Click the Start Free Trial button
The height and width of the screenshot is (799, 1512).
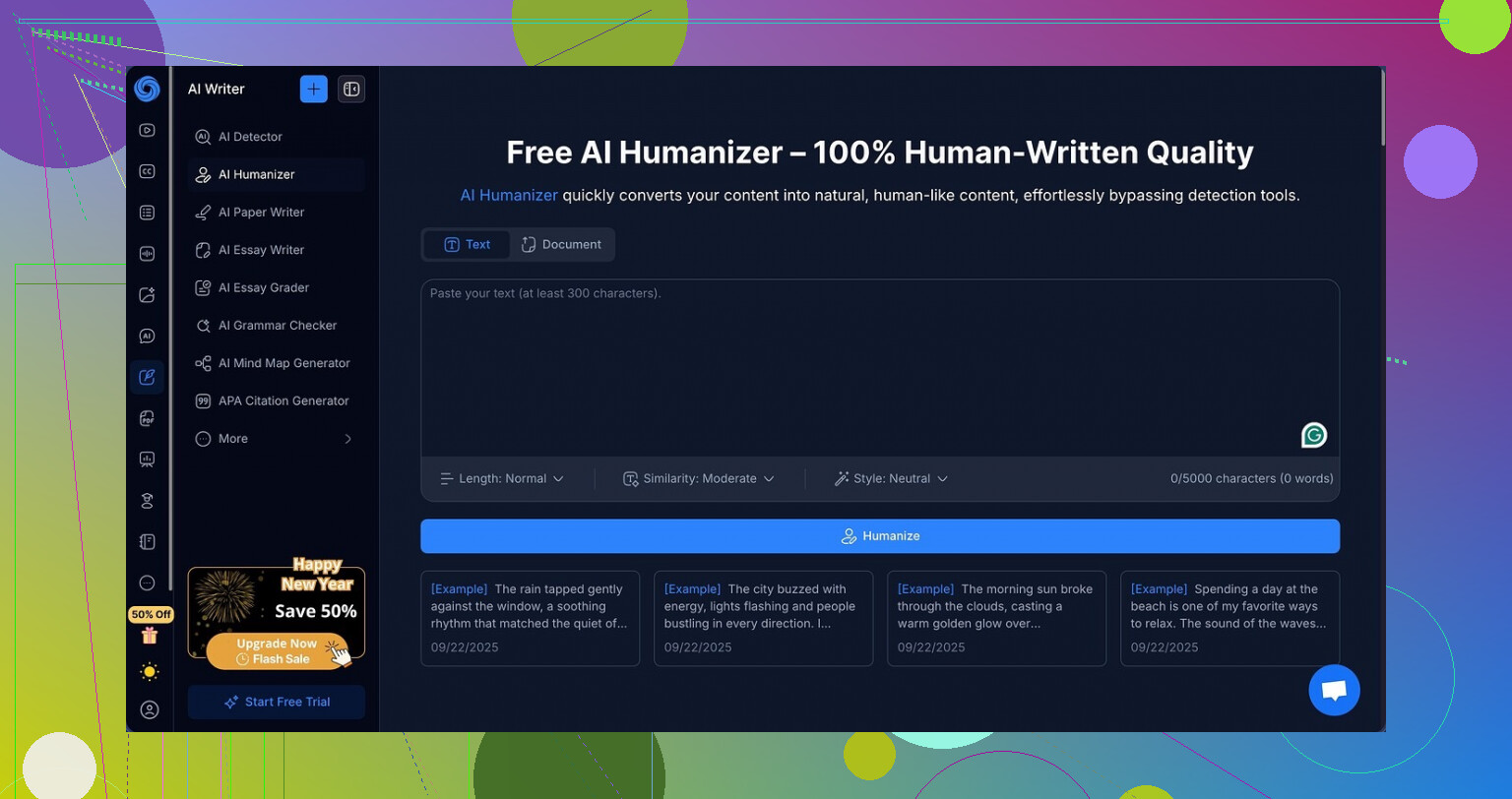(x=277, y=702)
